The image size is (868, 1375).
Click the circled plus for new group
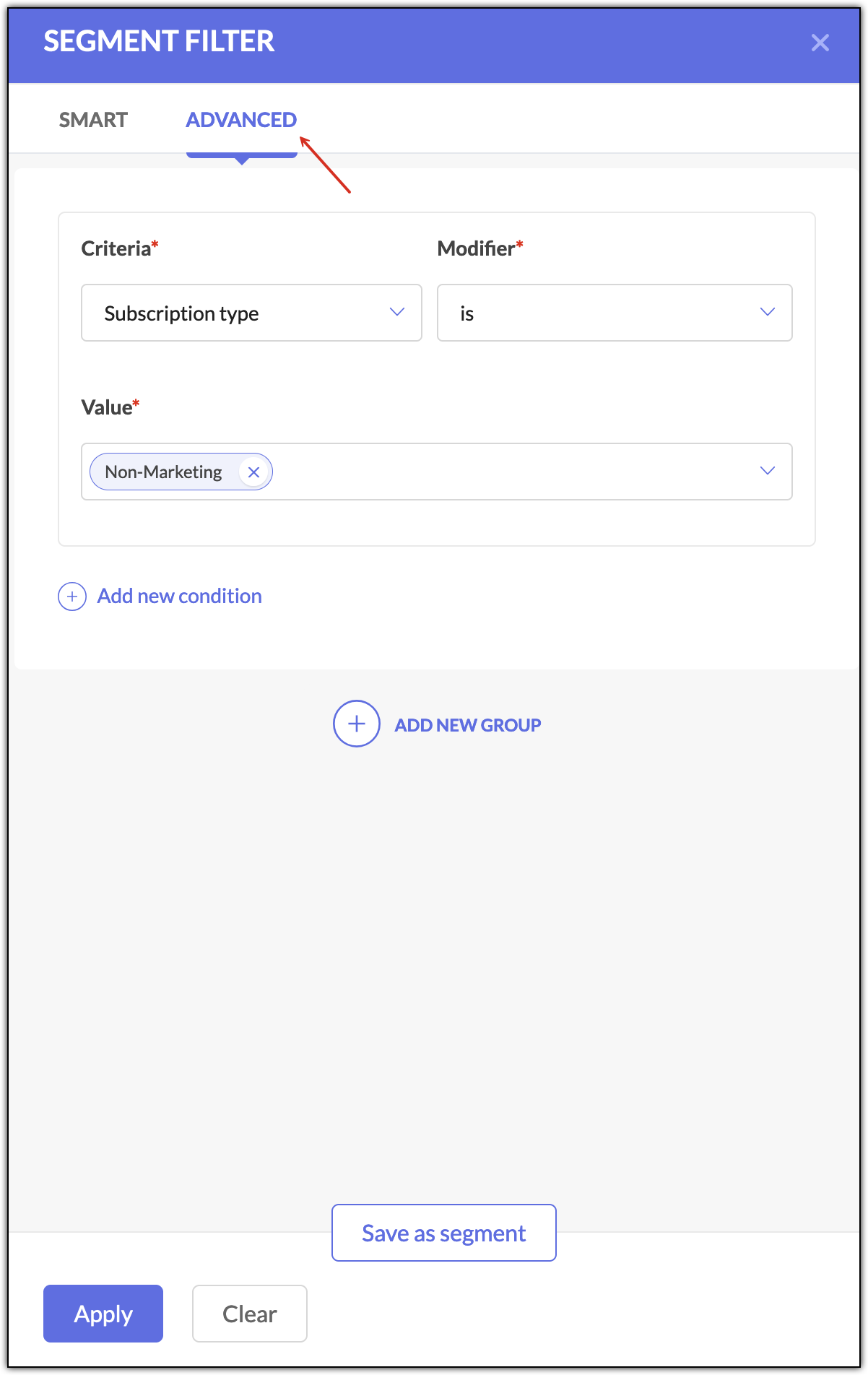coord(357,724)
